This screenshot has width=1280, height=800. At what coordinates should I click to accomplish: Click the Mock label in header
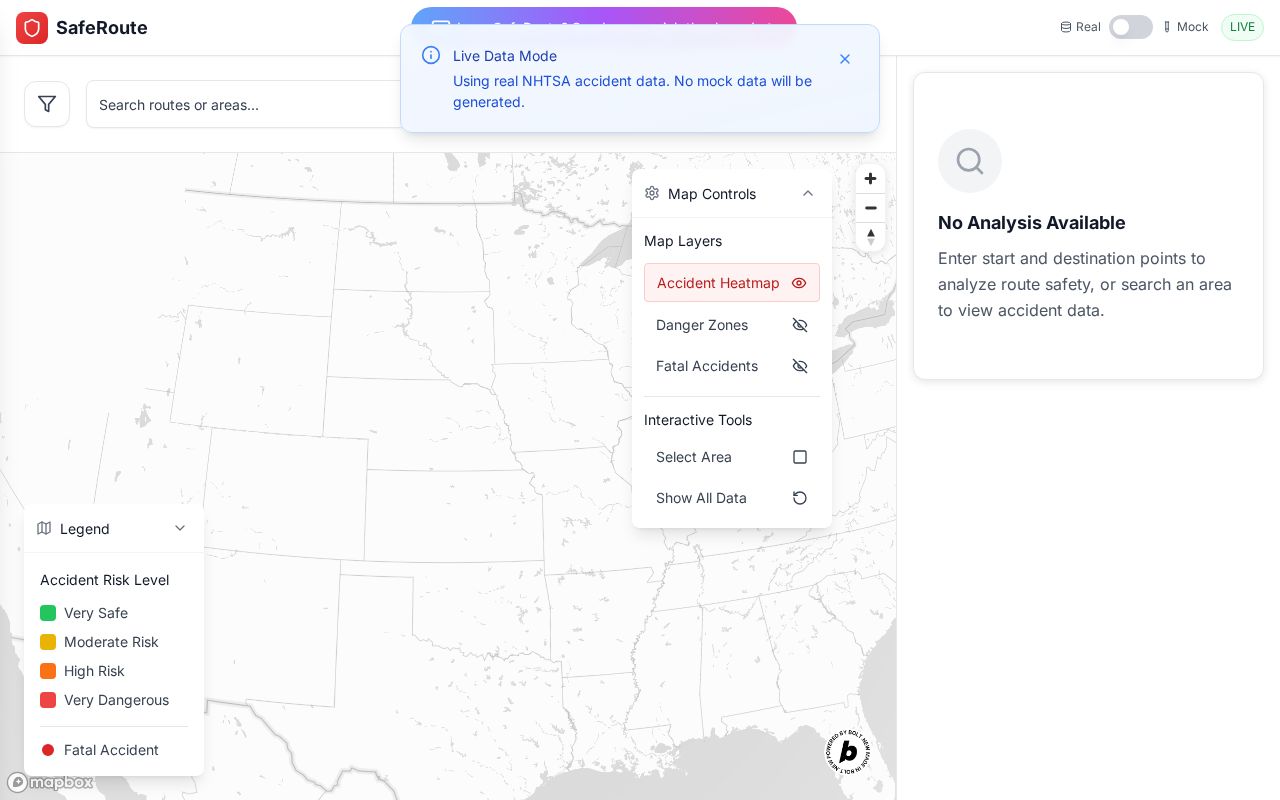(x=1193, y=27)
